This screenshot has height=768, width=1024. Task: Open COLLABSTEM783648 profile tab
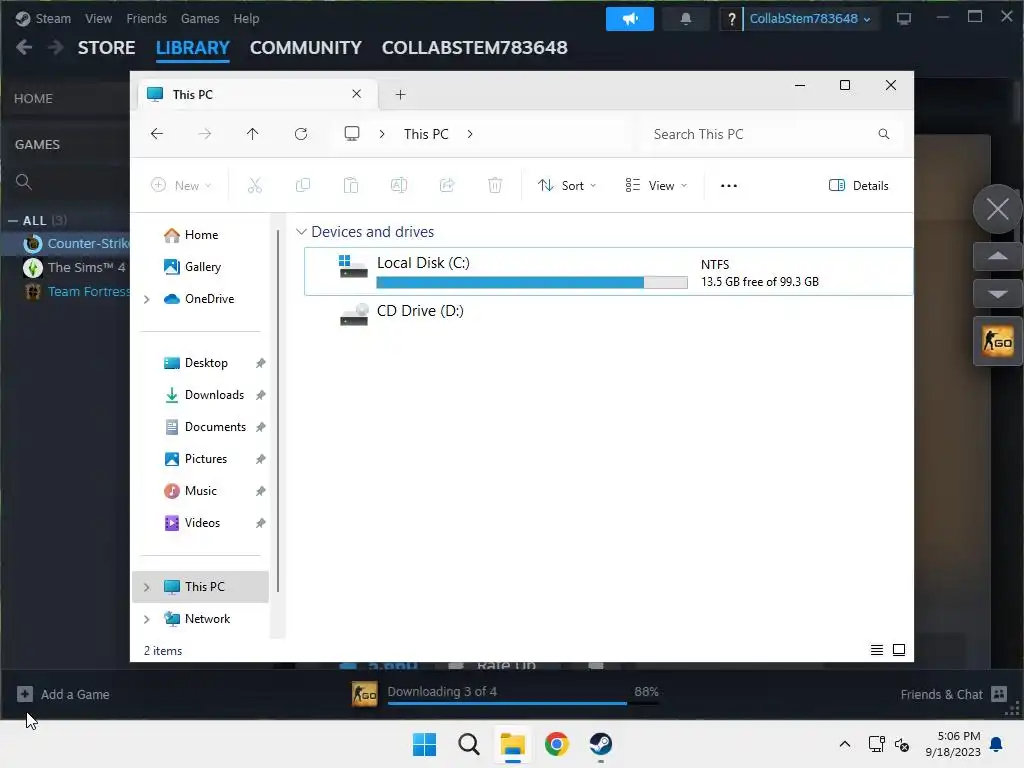click(475, 48)
